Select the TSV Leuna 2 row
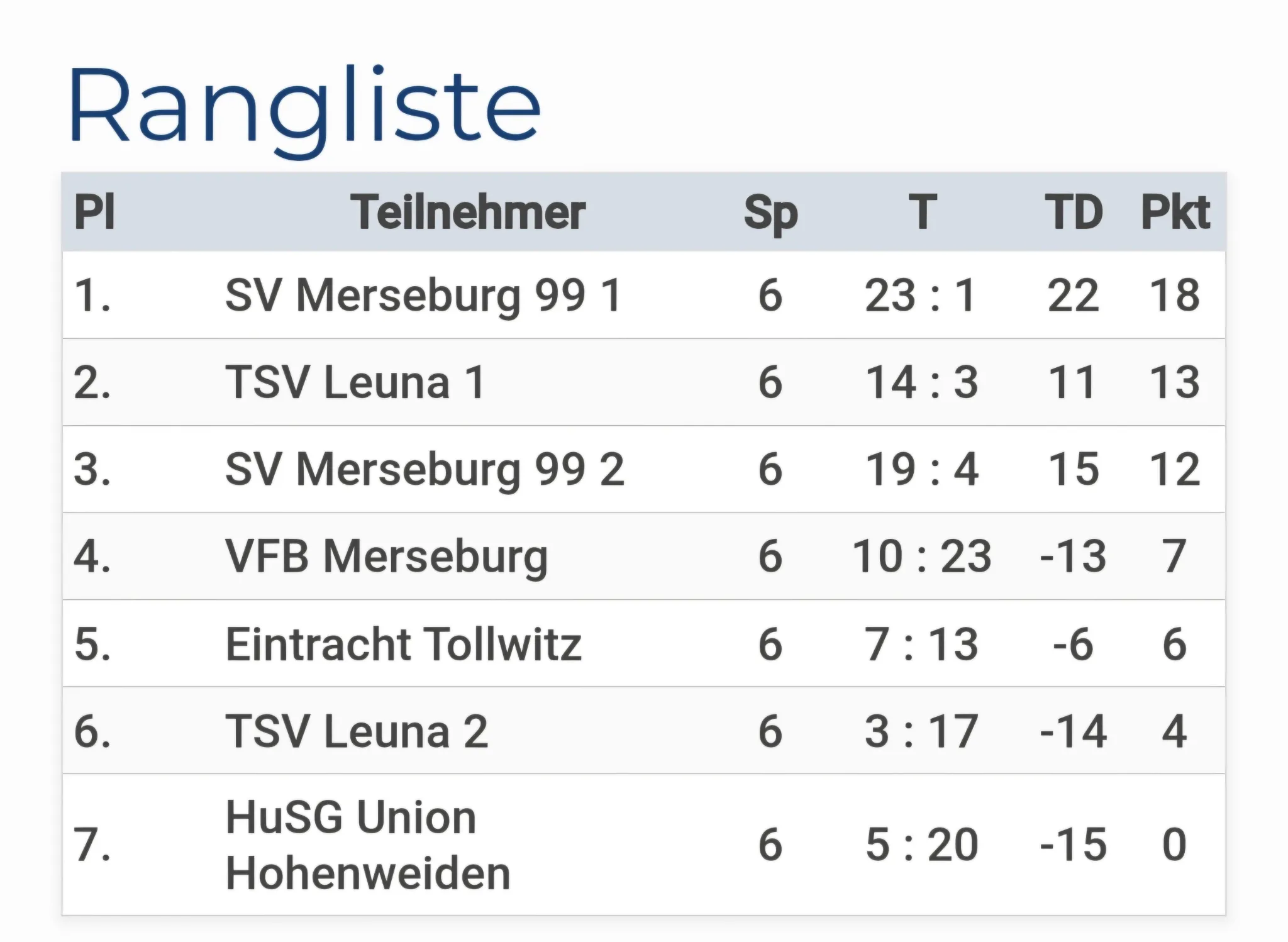The height and width of the screenshot is (942, 1288). [357, 731]
